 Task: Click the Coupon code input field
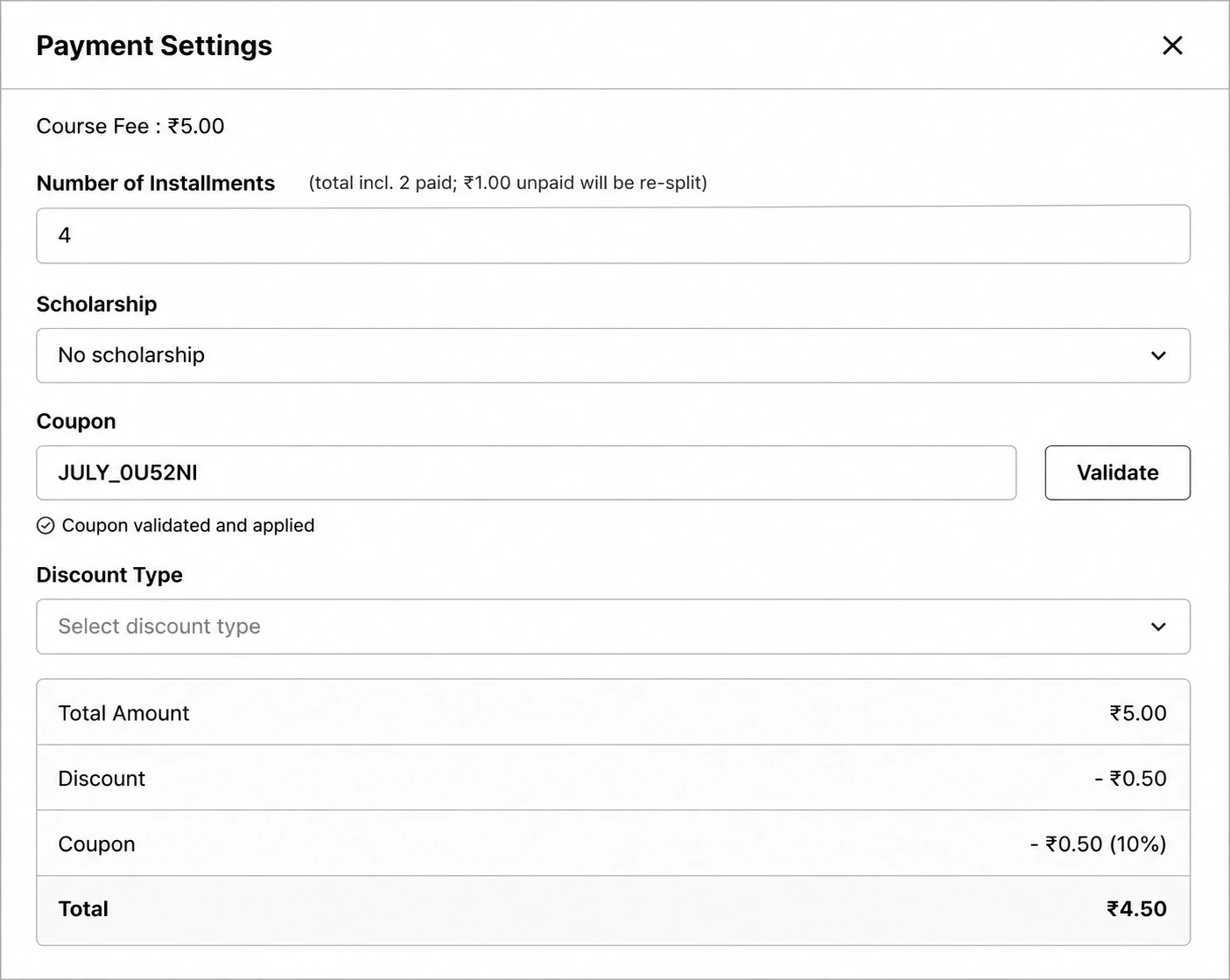[x=526, y=472]
